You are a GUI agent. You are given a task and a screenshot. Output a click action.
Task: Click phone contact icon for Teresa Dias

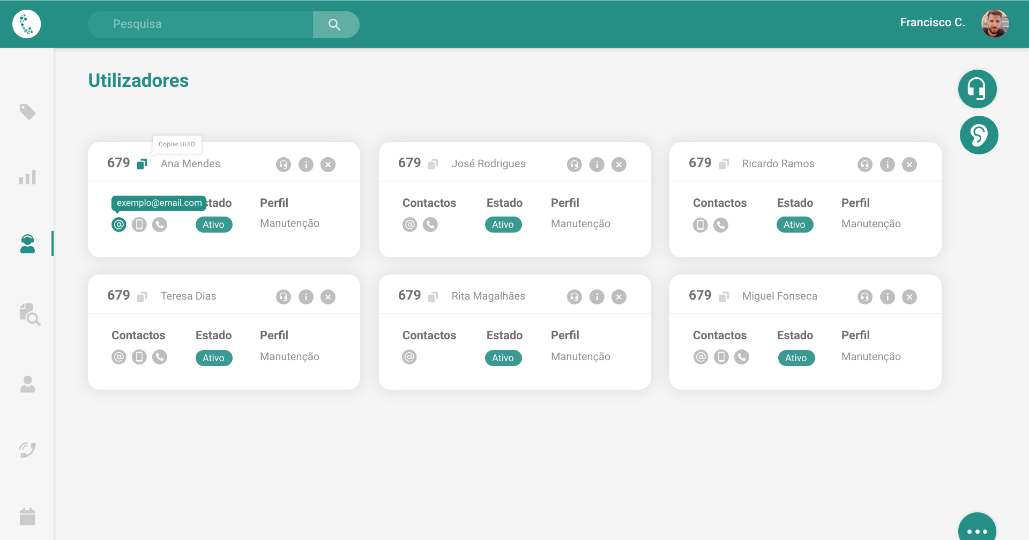point(160,357)
